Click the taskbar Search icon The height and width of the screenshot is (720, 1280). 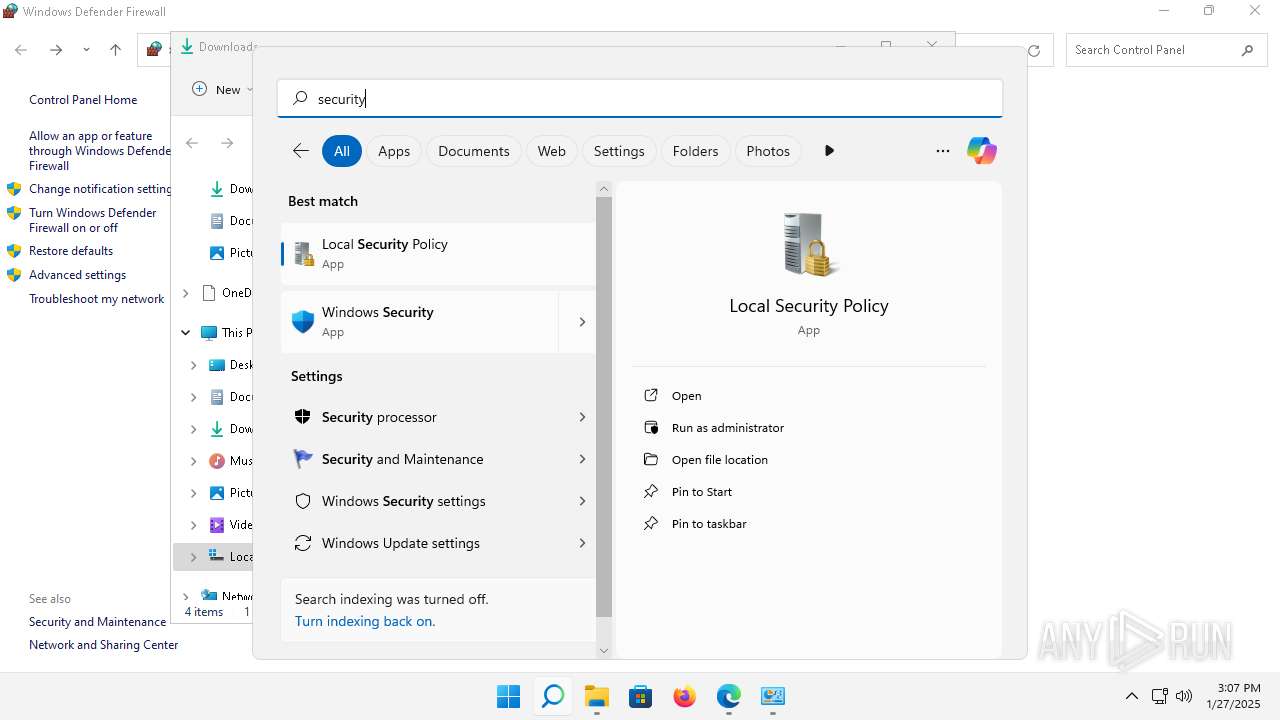pos(552,696)
